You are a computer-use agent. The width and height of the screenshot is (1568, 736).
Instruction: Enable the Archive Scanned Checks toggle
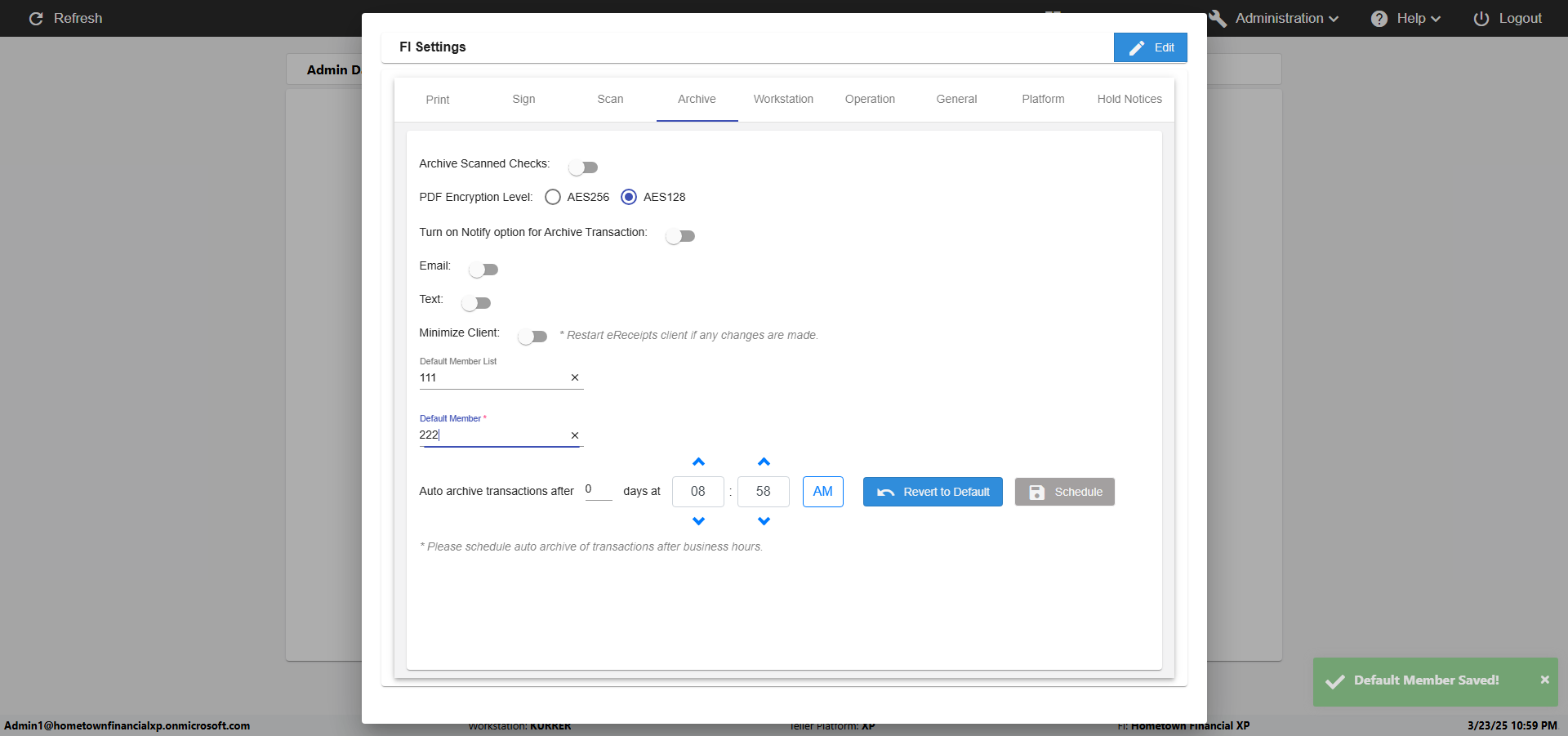[x=583, y=167]
